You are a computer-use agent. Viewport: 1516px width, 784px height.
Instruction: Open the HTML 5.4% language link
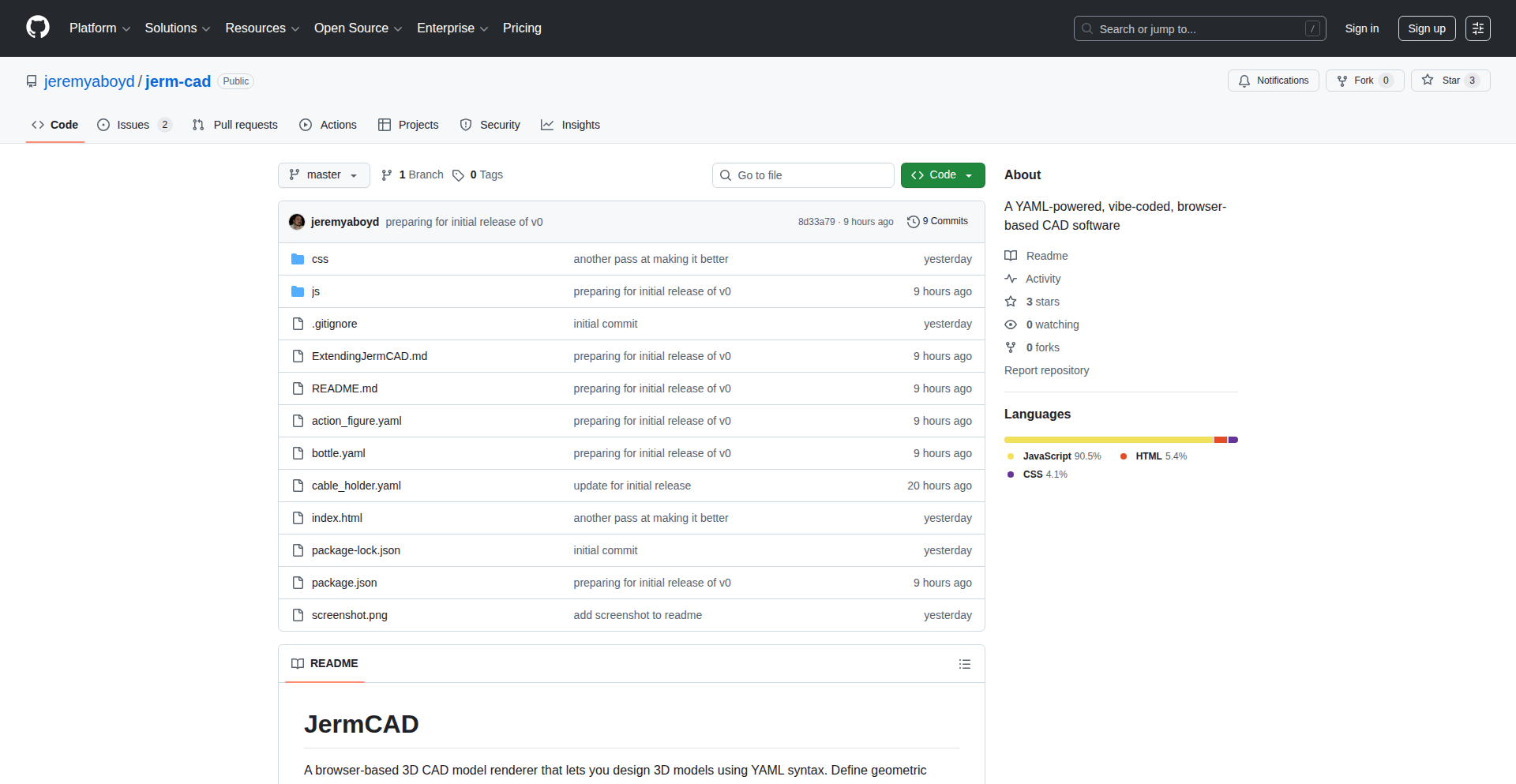coord(1154,456)
